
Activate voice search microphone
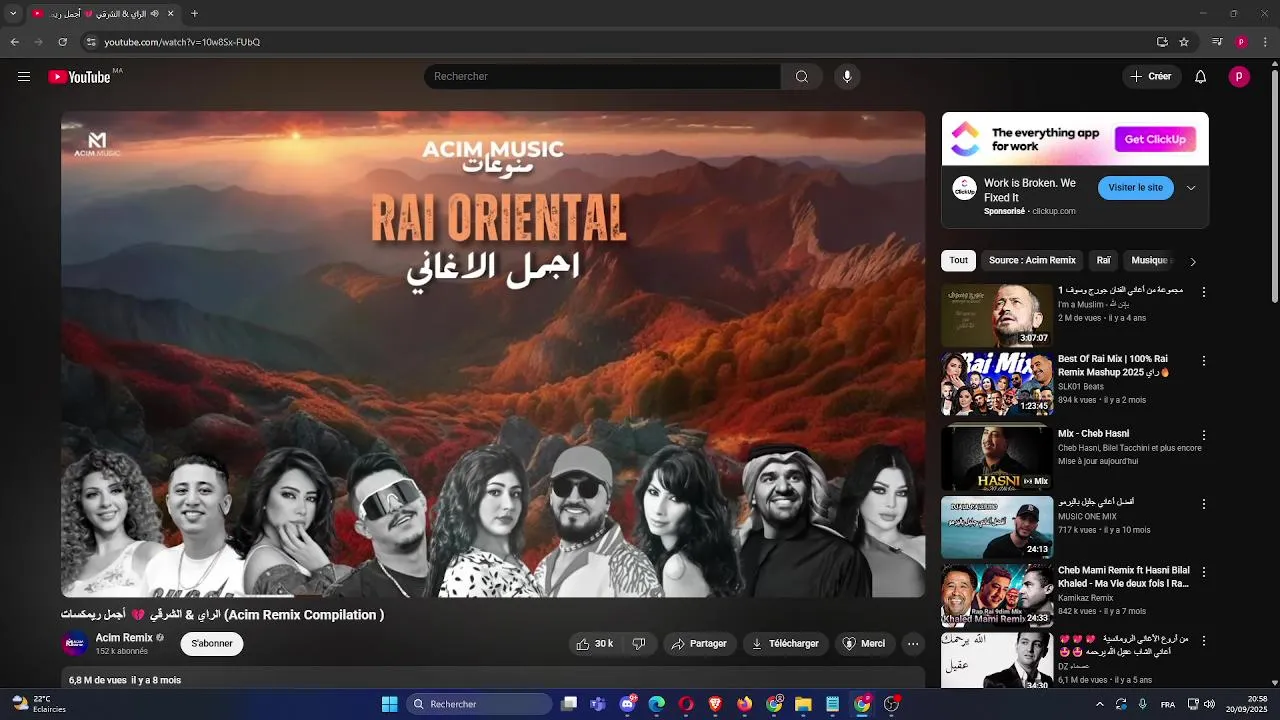click(847, 77)
